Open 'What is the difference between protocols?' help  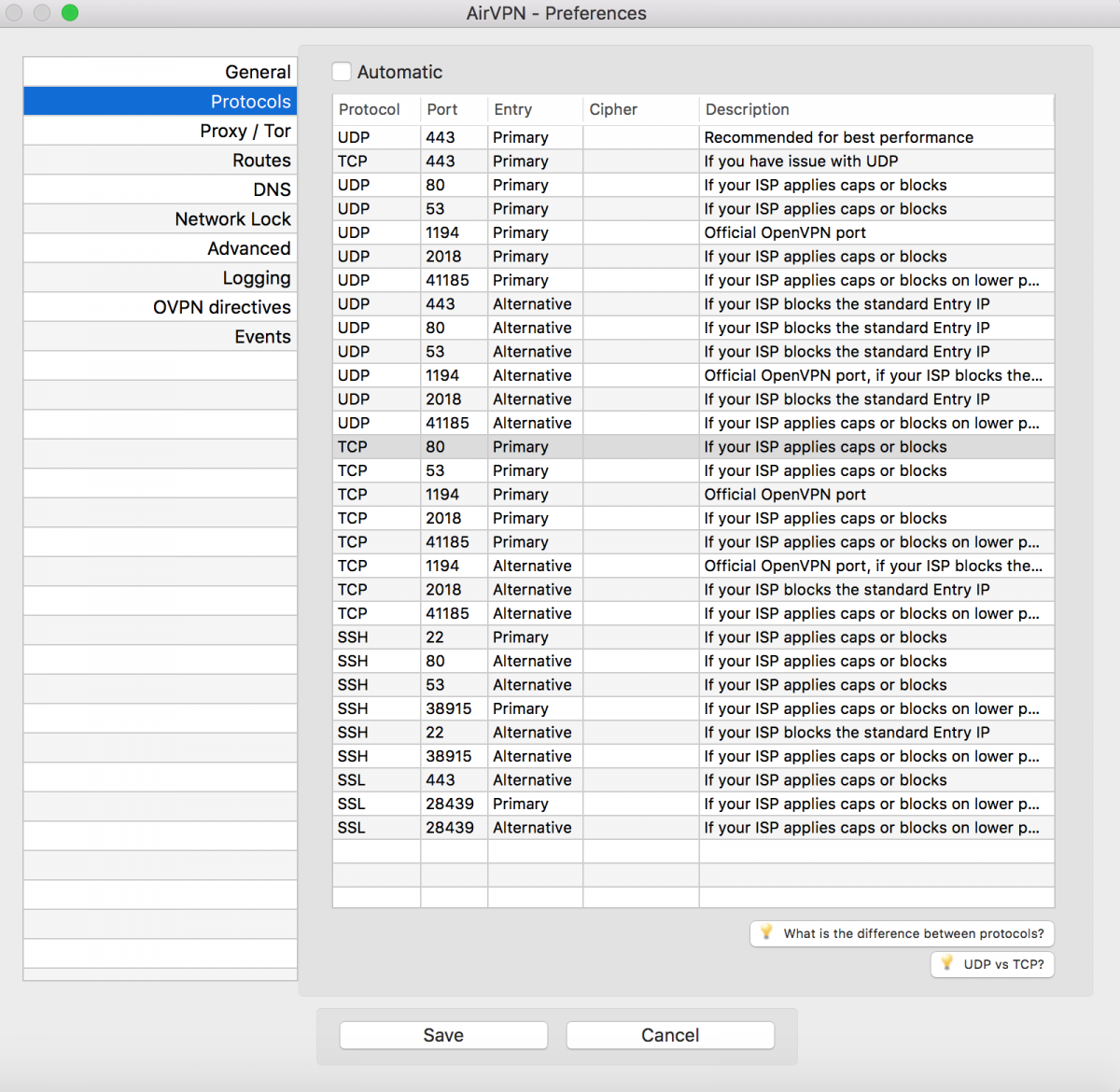(902, 933)
